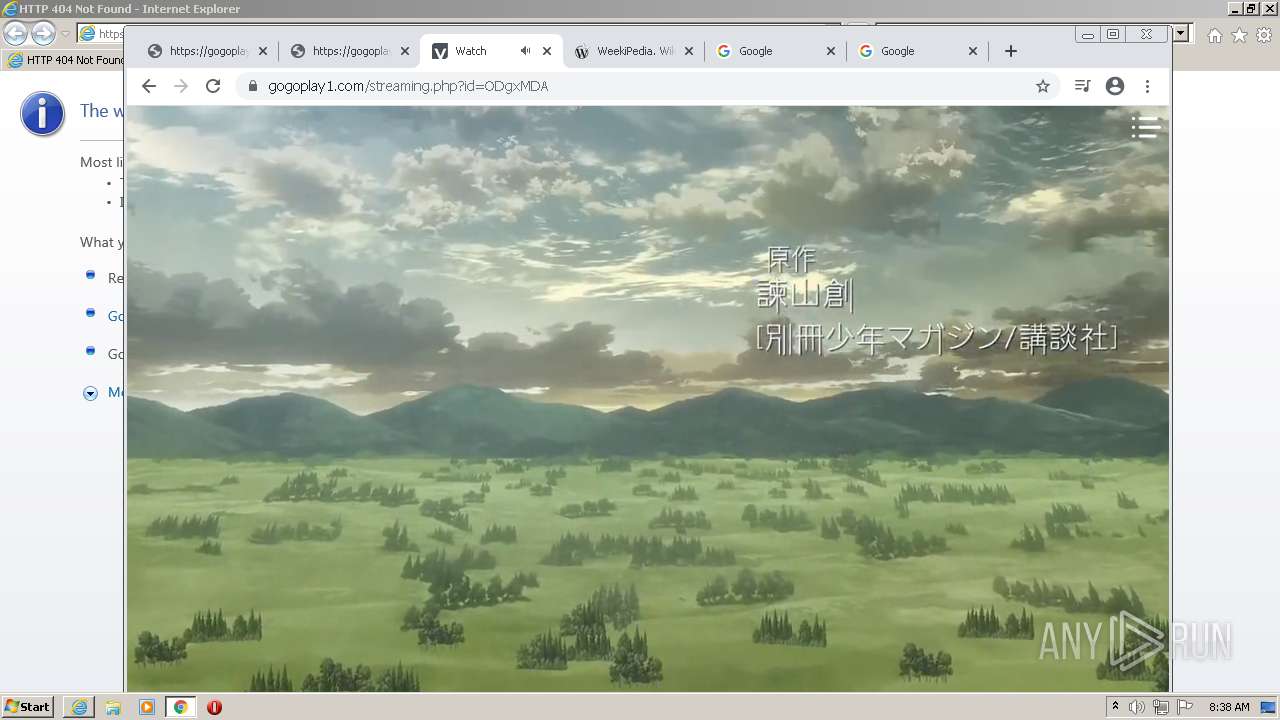Viewport: 1280px width, 720px height.
Task: Open Internet Explorer Tools gear
Action: click(1264, 35)
